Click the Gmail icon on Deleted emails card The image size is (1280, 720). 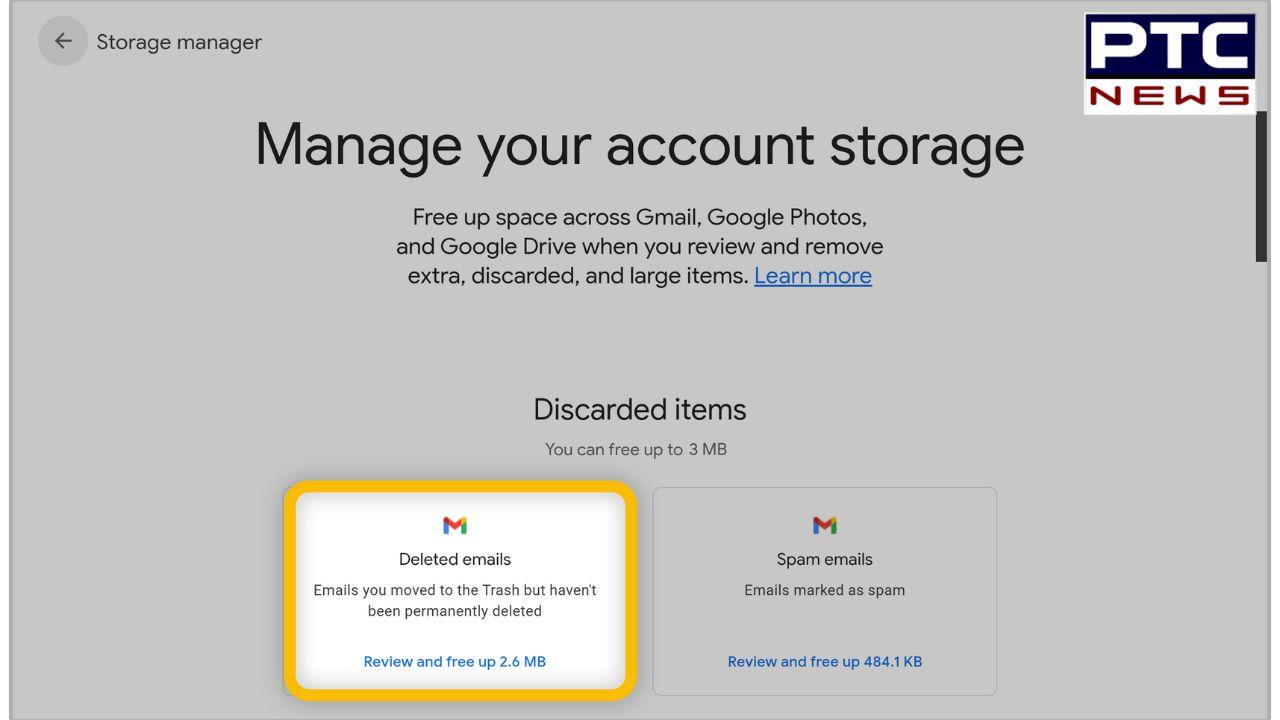[x=455, y=525]
